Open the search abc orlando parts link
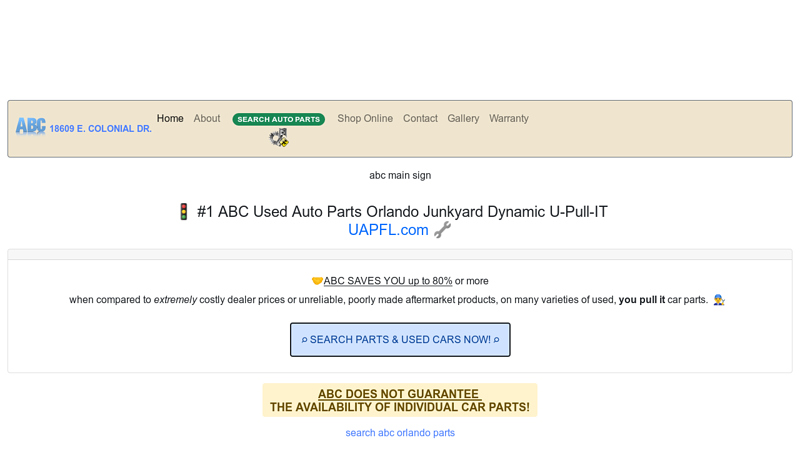The height and width of the screenshot is (450, 800). pyautogui.click(x=400, y=433)
